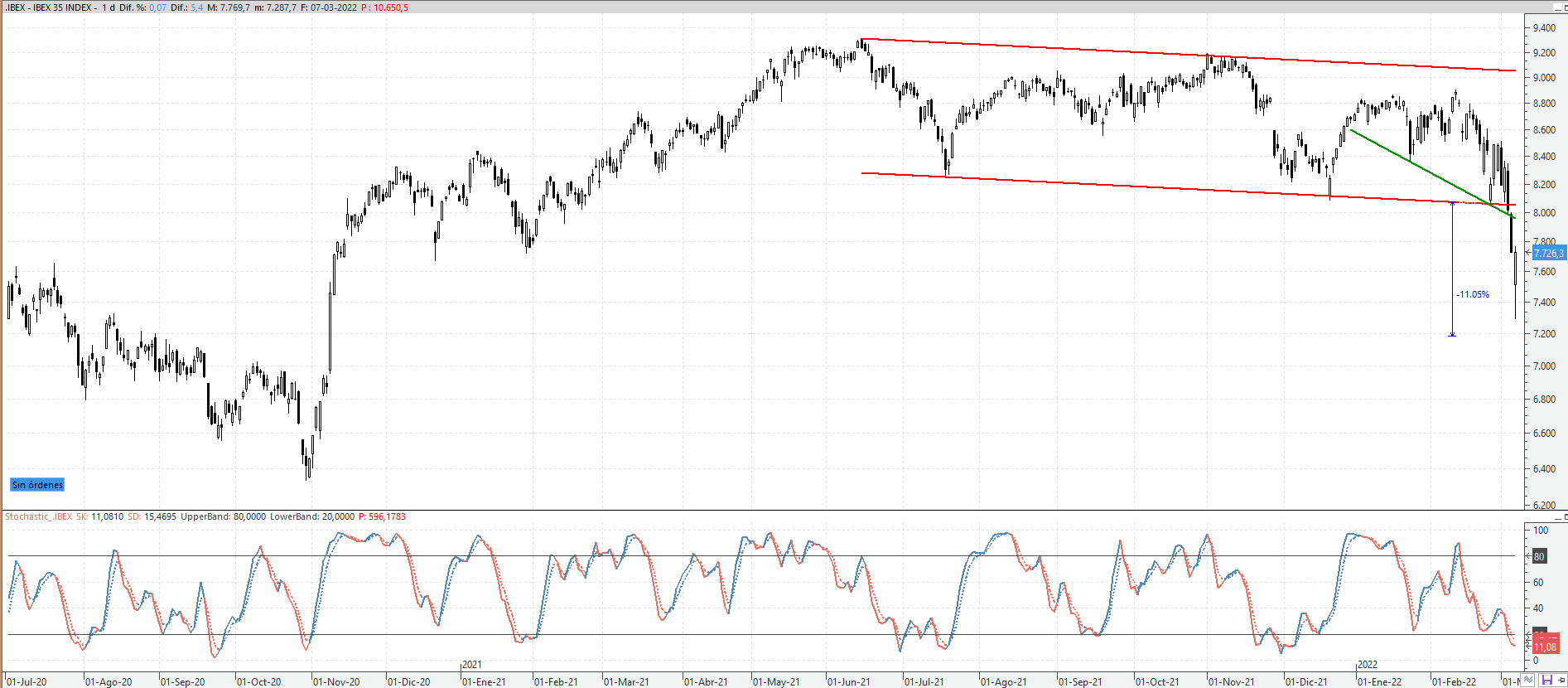The width and height of the screenshot is (1568, 688).
Task: Click the '01-May-21' date axis label
Action: 777,681
